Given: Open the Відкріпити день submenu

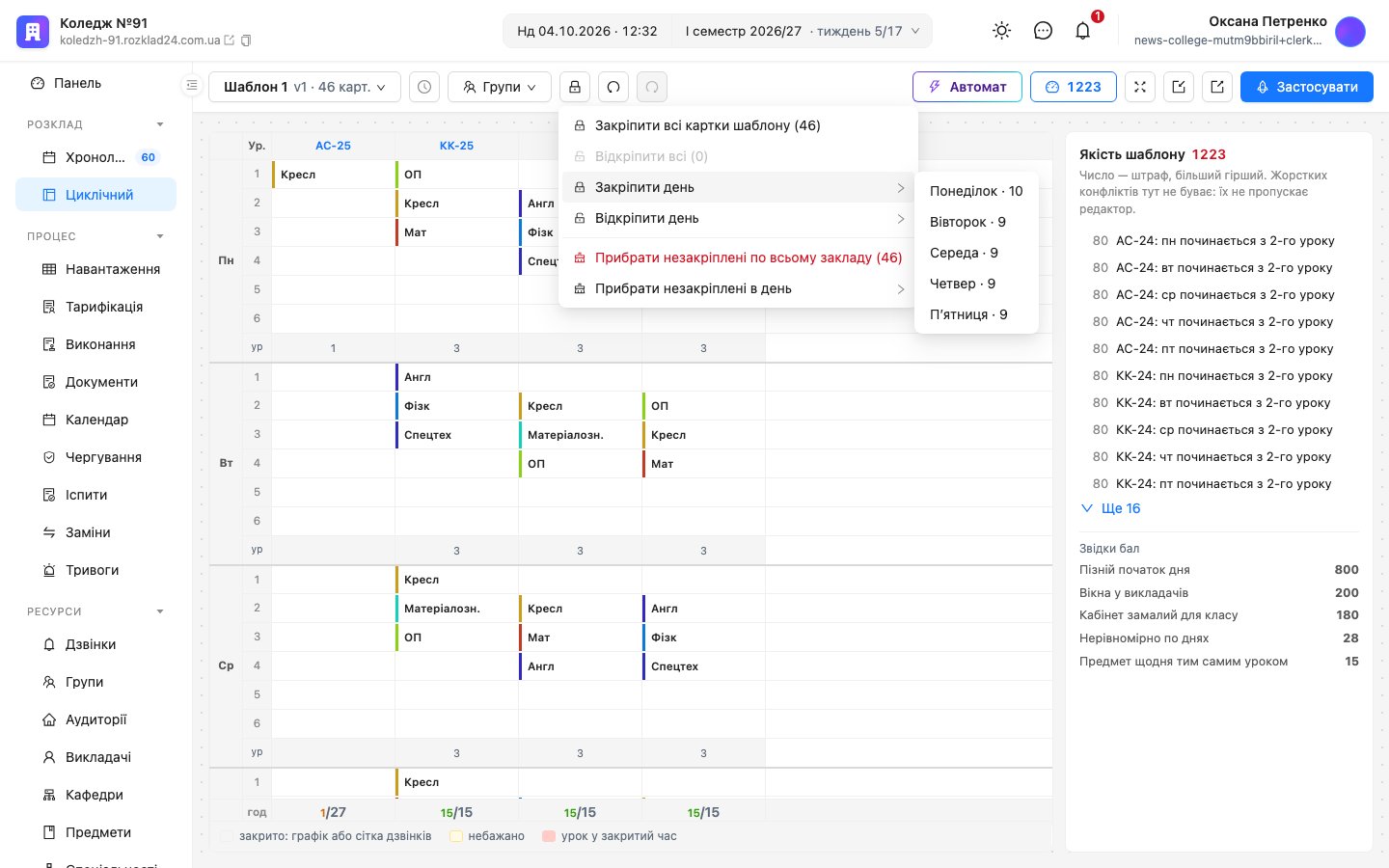Looking at the screenshot, I should (x=738, y=218).
